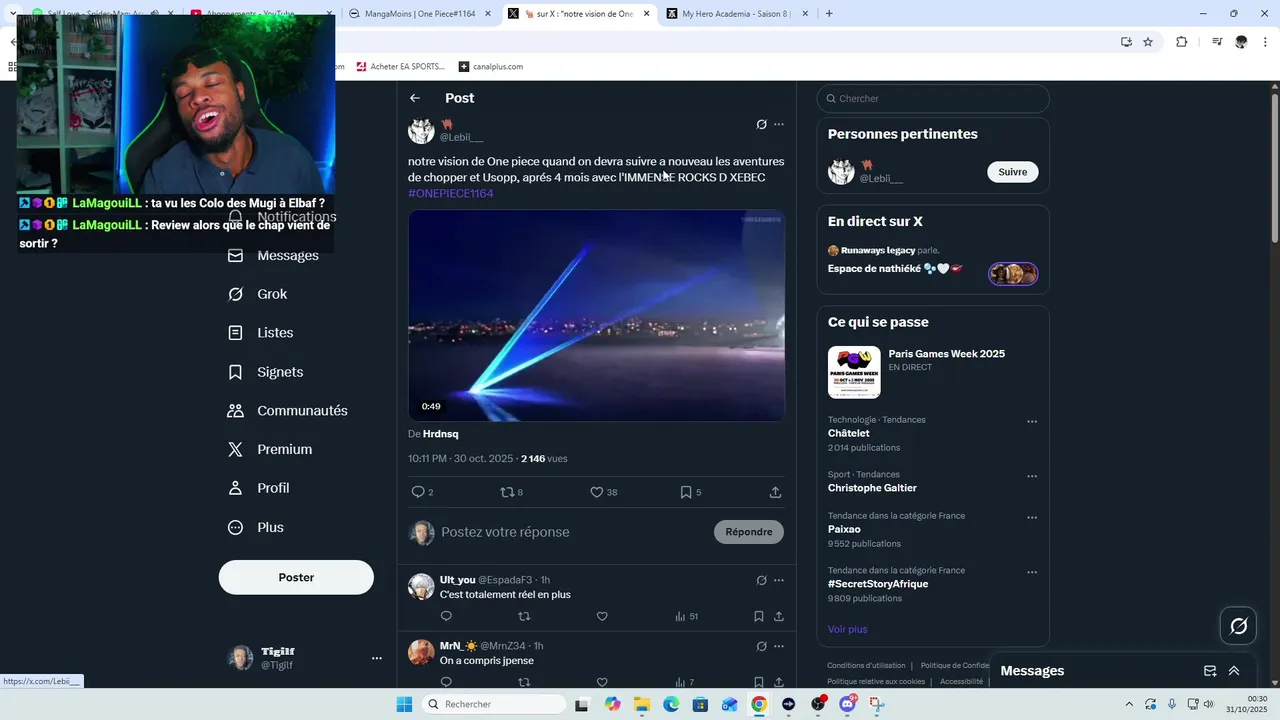Expand the Plus menu in the sidebar

coord(255,527)
